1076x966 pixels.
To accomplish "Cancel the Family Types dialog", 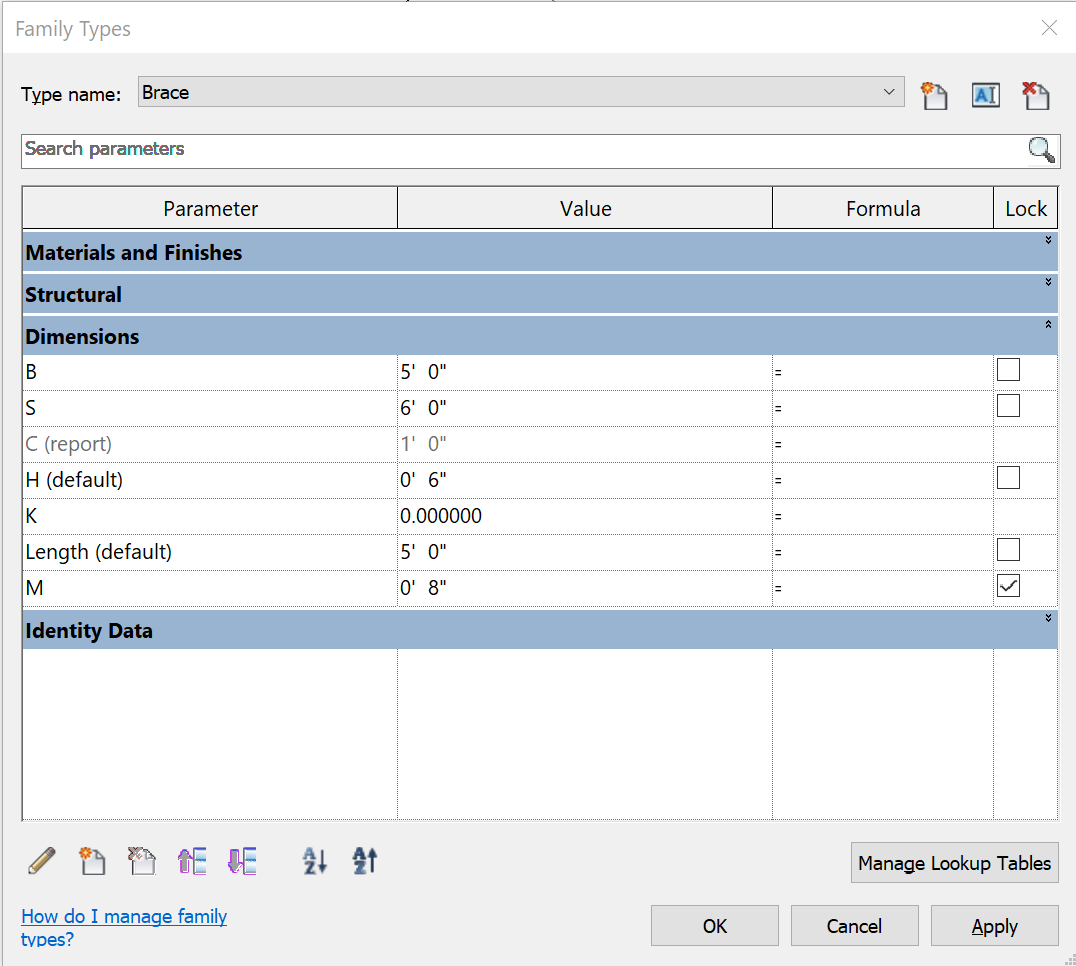I will tap(854, 926).
